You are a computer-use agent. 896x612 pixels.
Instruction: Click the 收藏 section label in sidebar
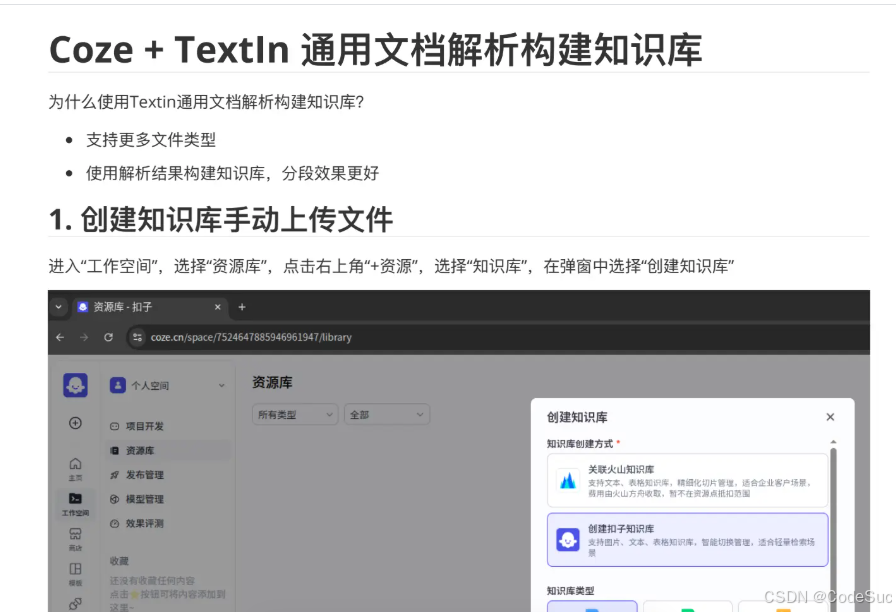click(119, 561)
